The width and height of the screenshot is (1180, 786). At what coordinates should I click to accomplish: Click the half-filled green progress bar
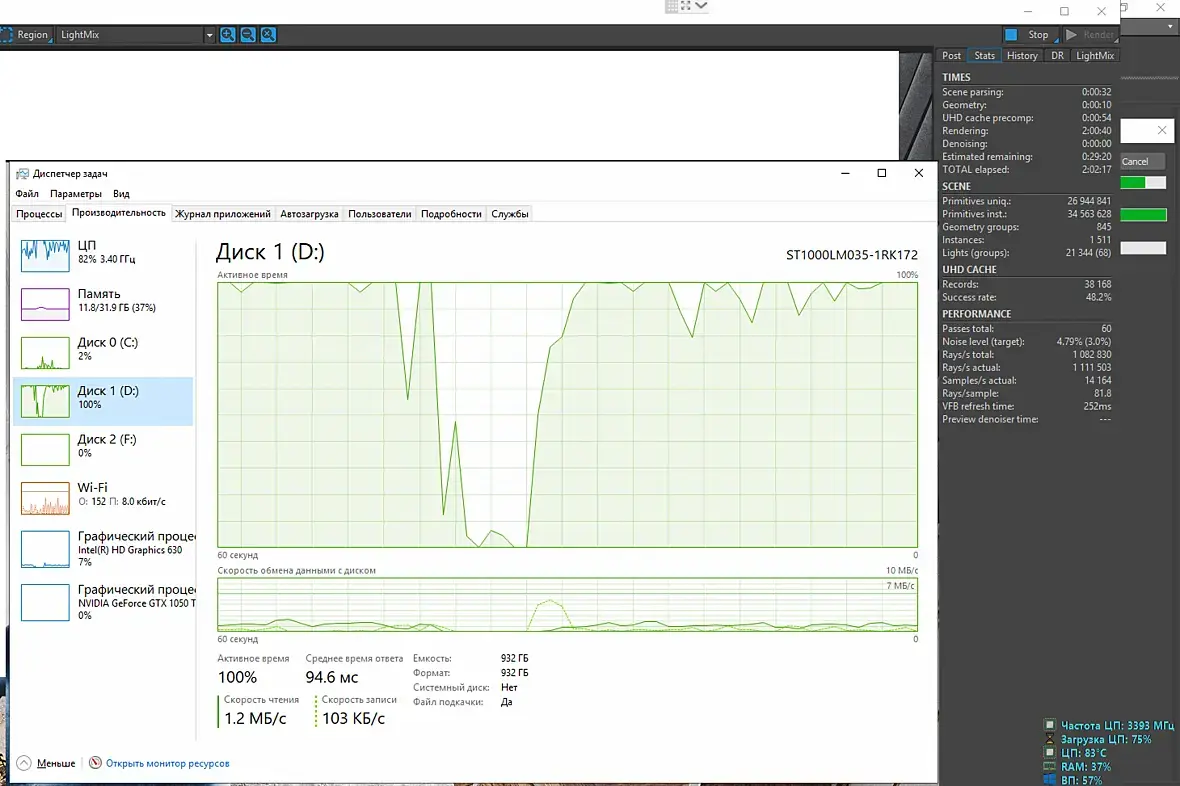pos(1143,182)
